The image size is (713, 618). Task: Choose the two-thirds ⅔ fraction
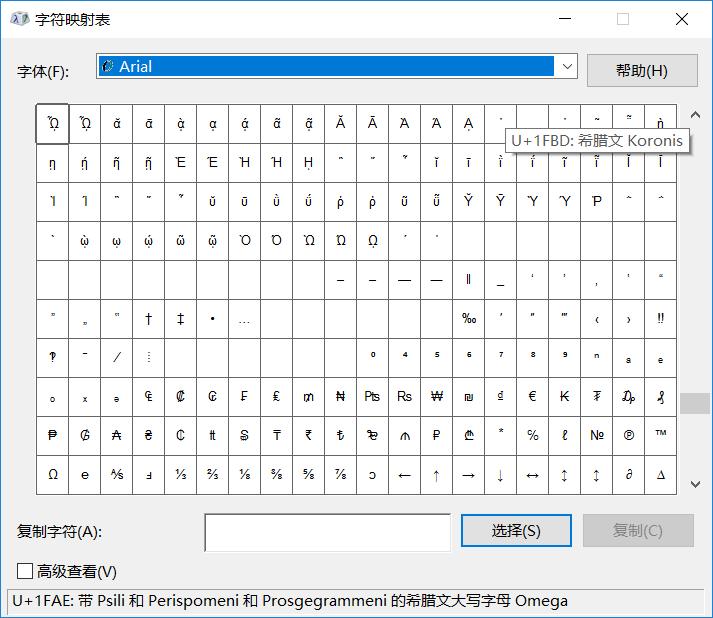[213, 475]
